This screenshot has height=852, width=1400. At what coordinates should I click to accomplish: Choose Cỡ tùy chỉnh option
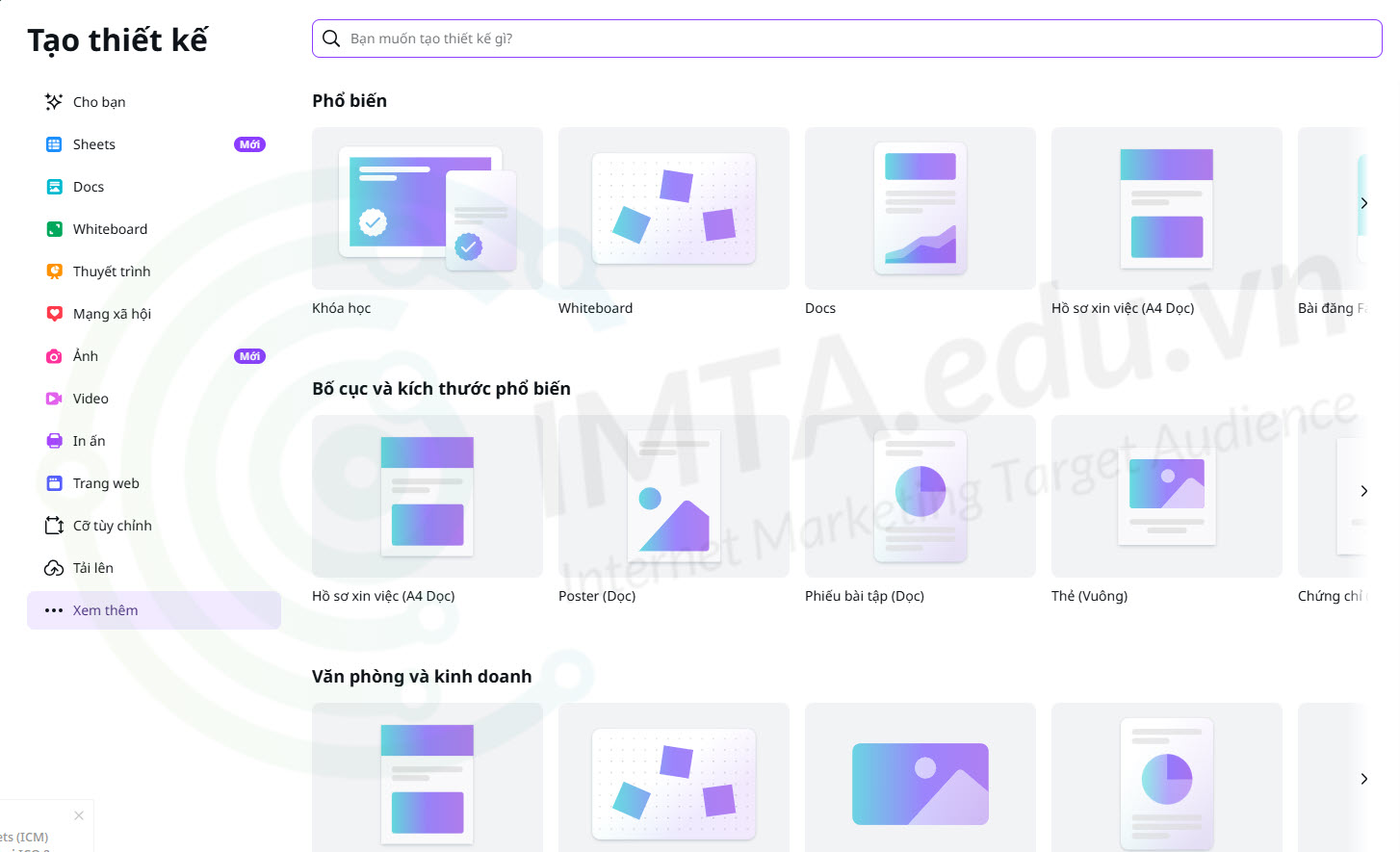pyautogui.click(x=154, y=526)
